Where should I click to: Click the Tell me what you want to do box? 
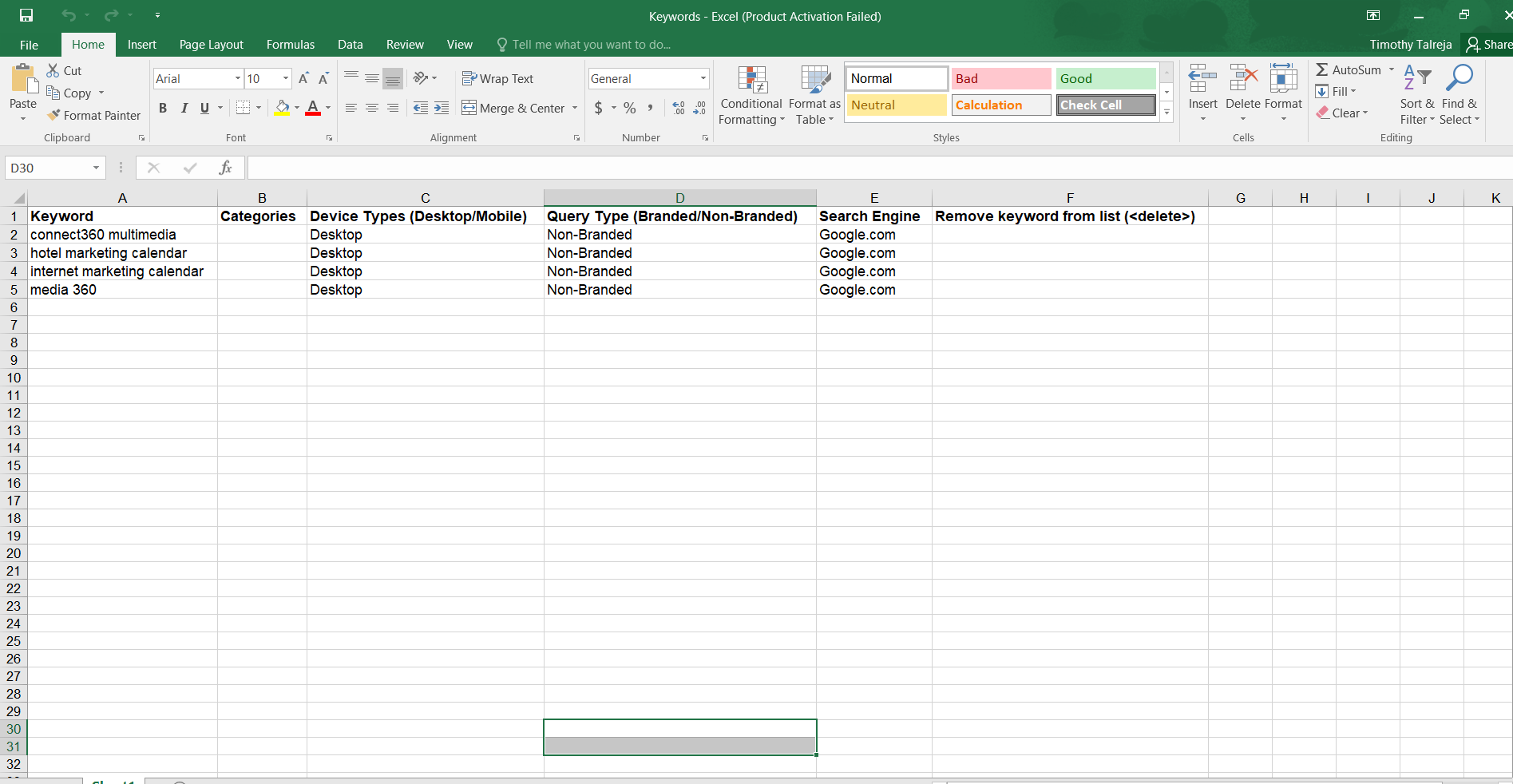(x=584, y=45)
